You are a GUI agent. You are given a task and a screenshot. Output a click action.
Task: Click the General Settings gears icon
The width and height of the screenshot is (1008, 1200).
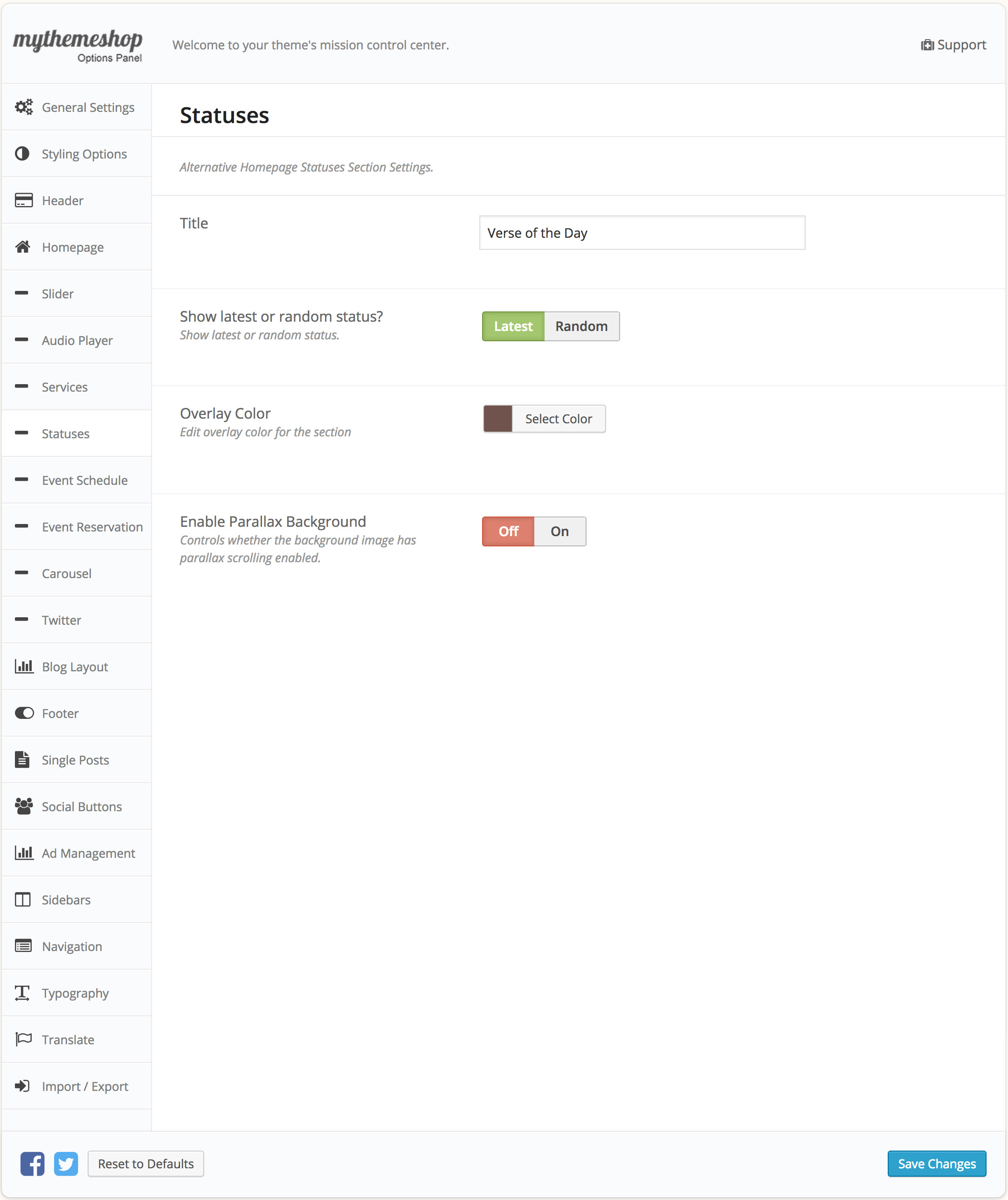[x=23, y=107]
